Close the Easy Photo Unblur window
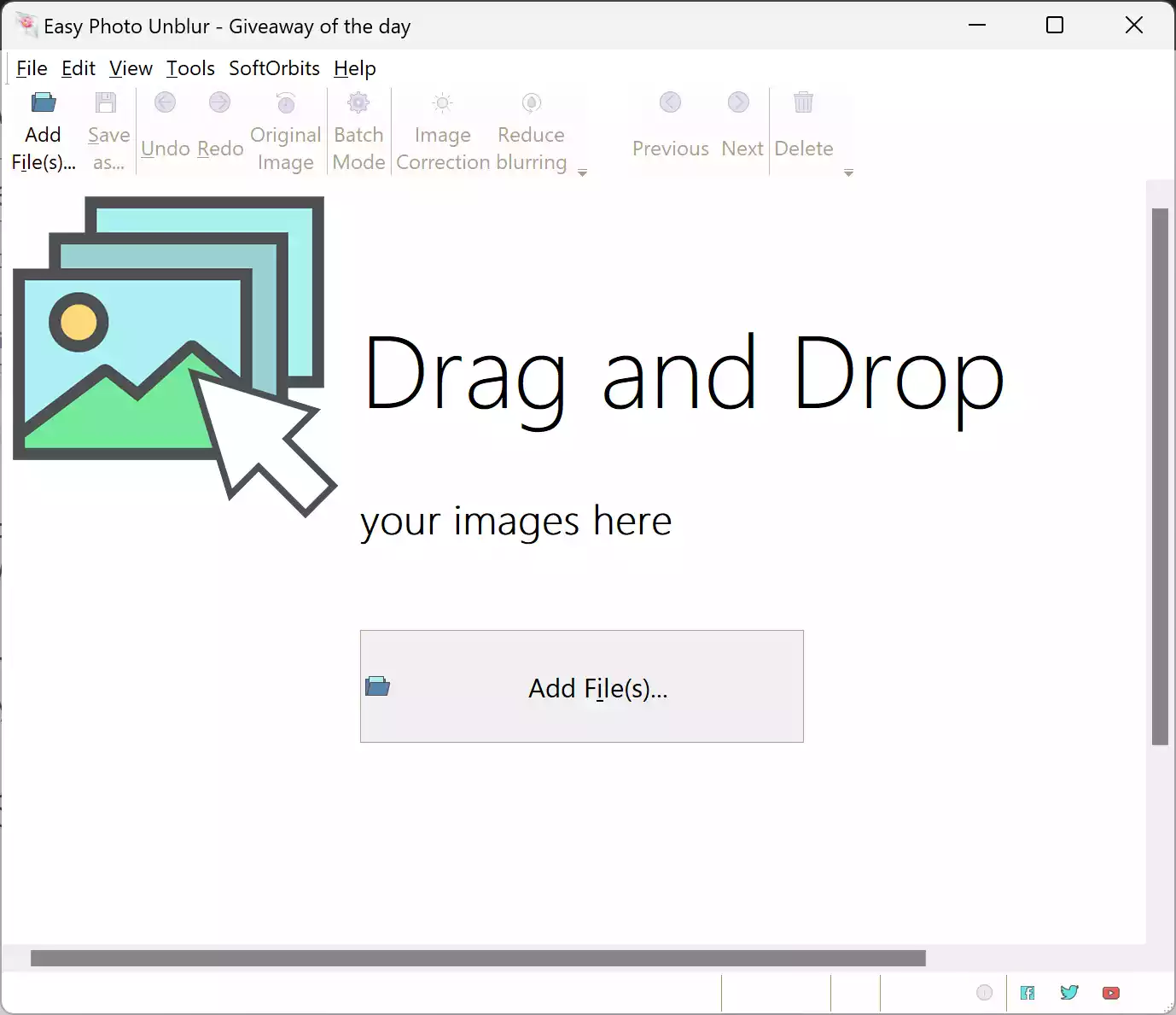This screenshot has height=1015, width=1176. tap(1133, 26)
